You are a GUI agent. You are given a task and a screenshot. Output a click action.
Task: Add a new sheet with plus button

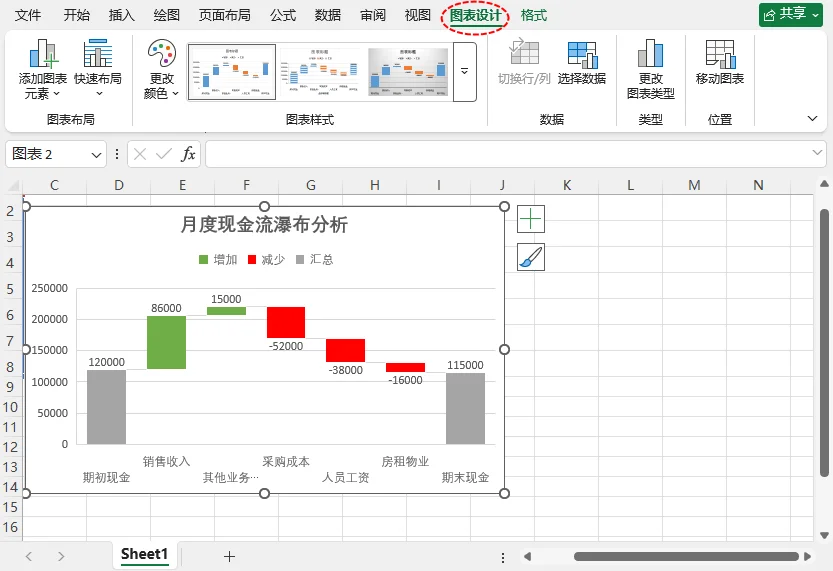coord(229,556)
